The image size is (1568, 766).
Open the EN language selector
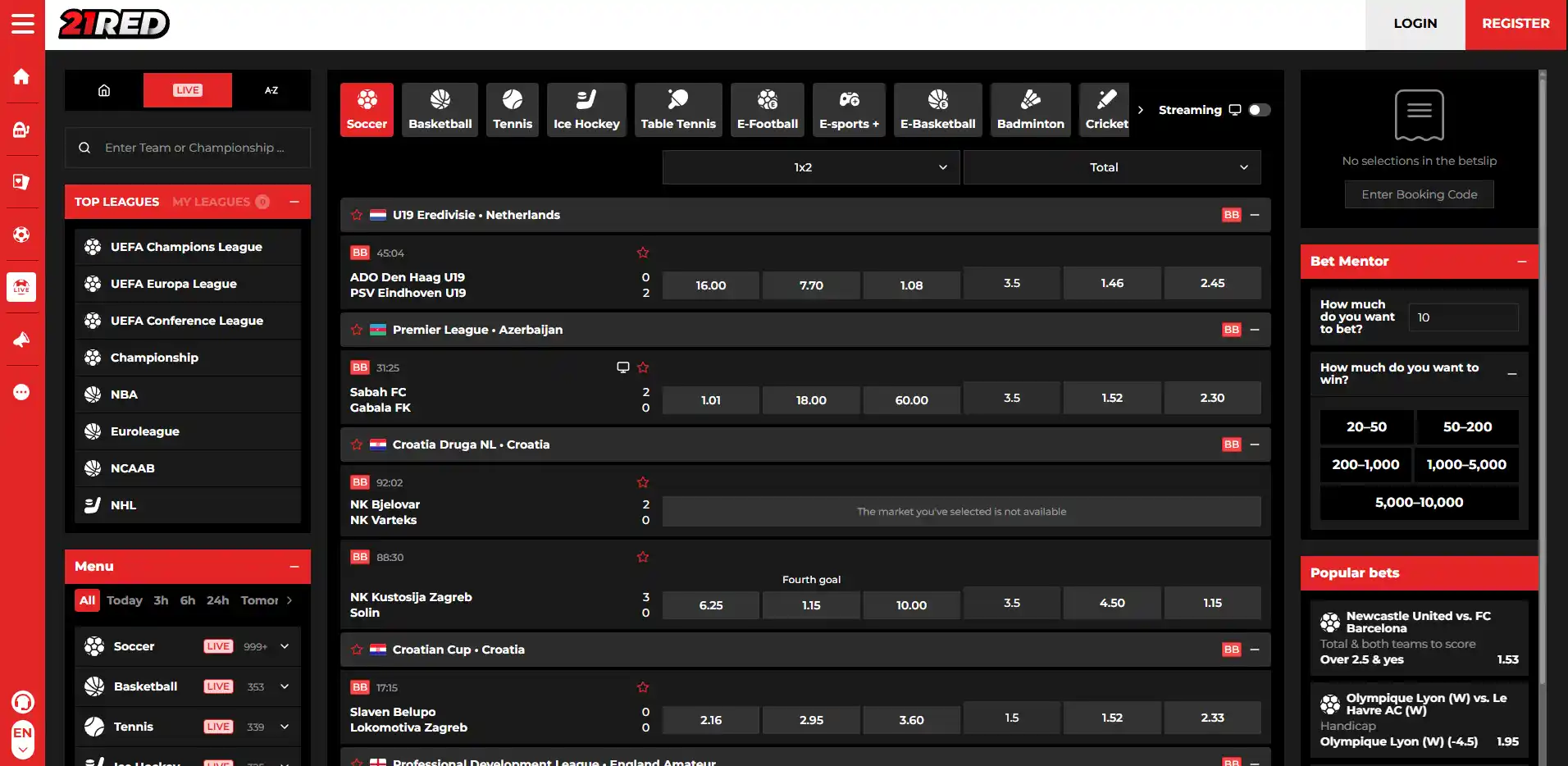pos(22,739)
